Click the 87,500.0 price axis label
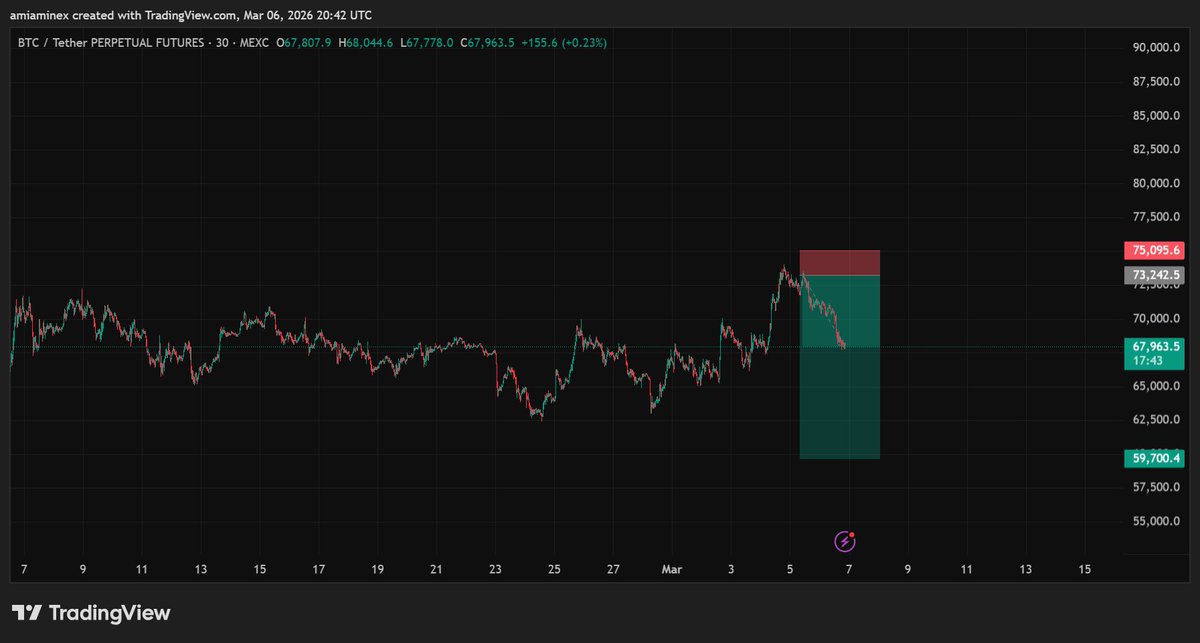 tap(1155, 82)
